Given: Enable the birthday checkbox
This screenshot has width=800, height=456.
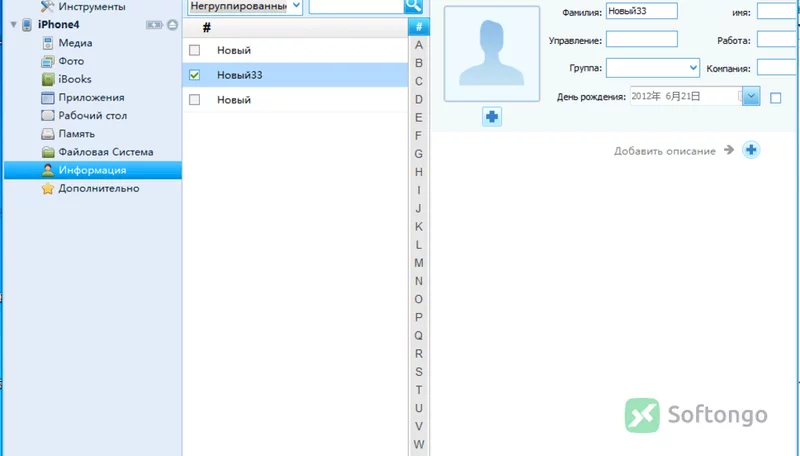Looking at the screenshot, I should click(776, 98).
